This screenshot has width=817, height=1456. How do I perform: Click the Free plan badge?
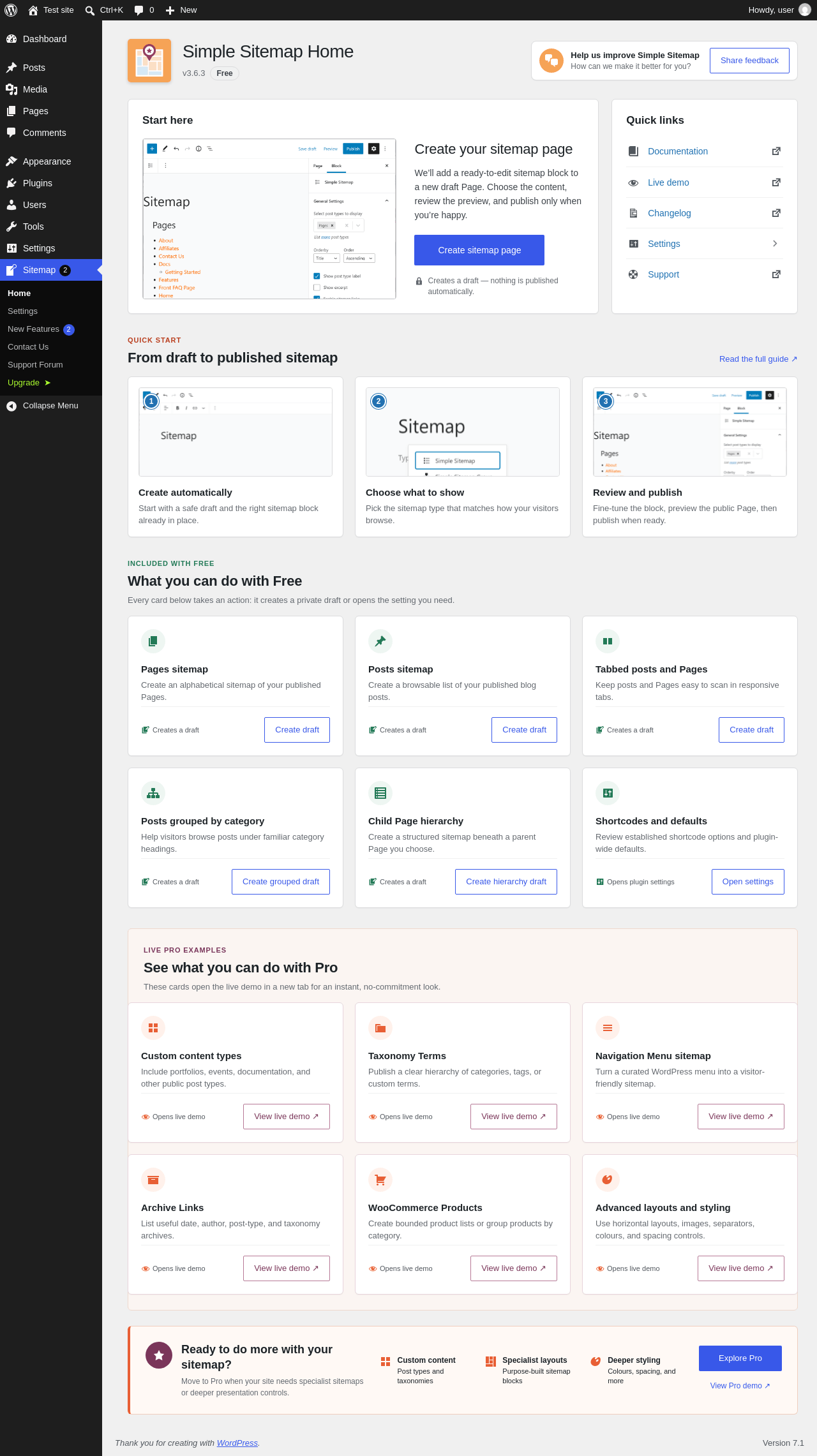click(225, 73)
